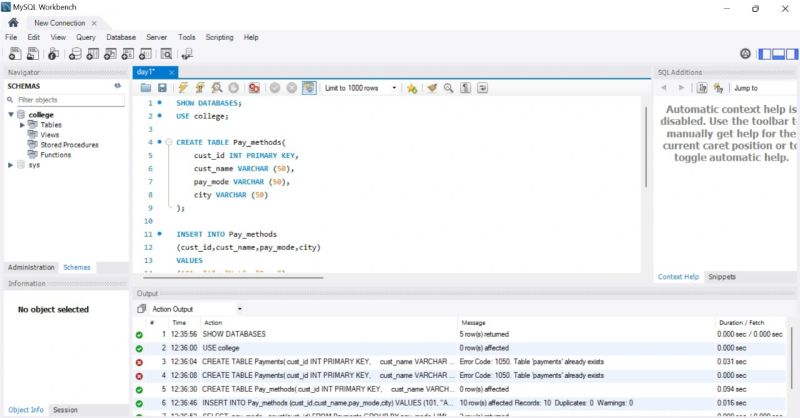Switch to the Snippets tab
Viewport: 800px width, 418px height.
721,276
